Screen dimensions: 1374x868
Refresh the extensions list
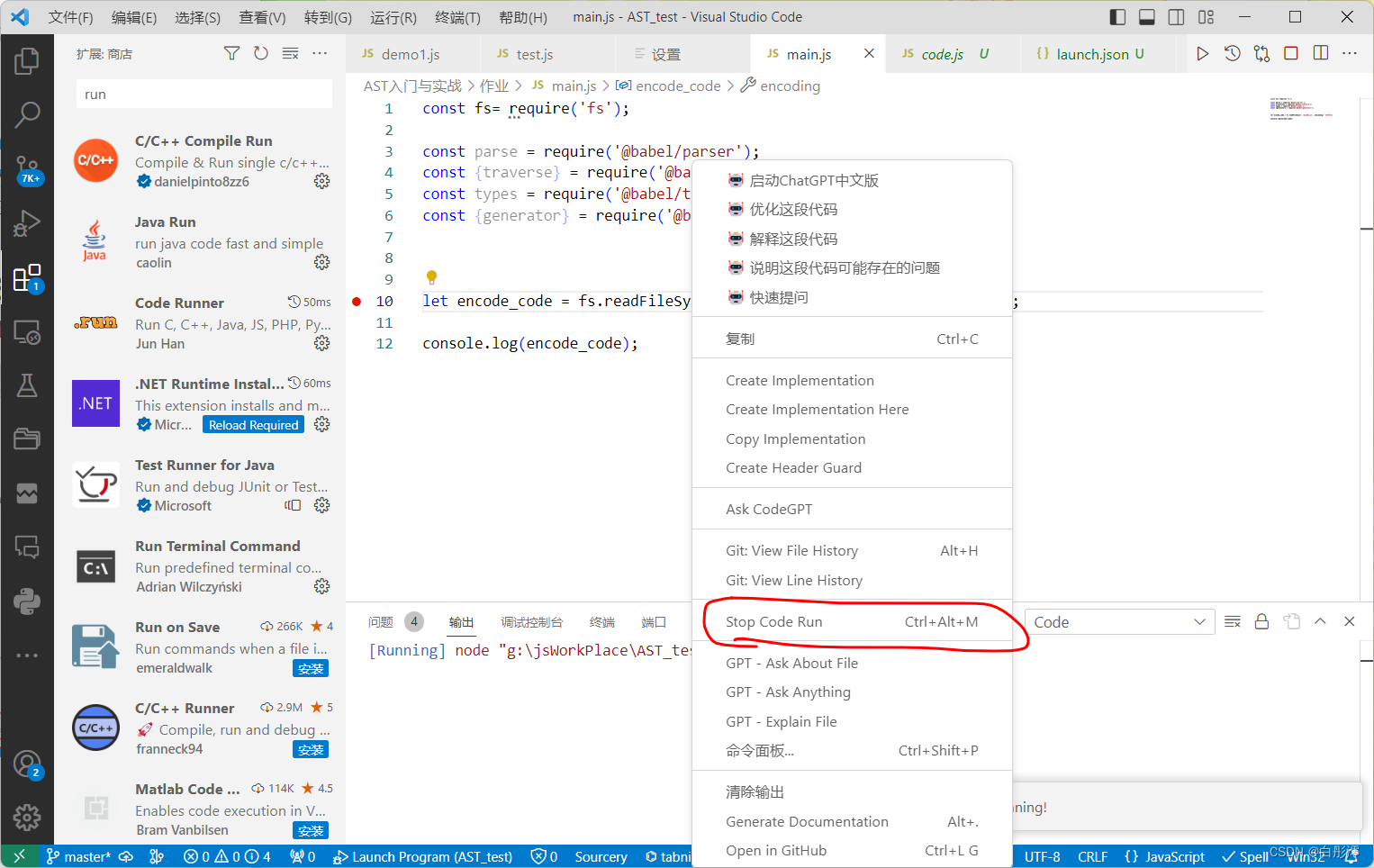(261, 54)
